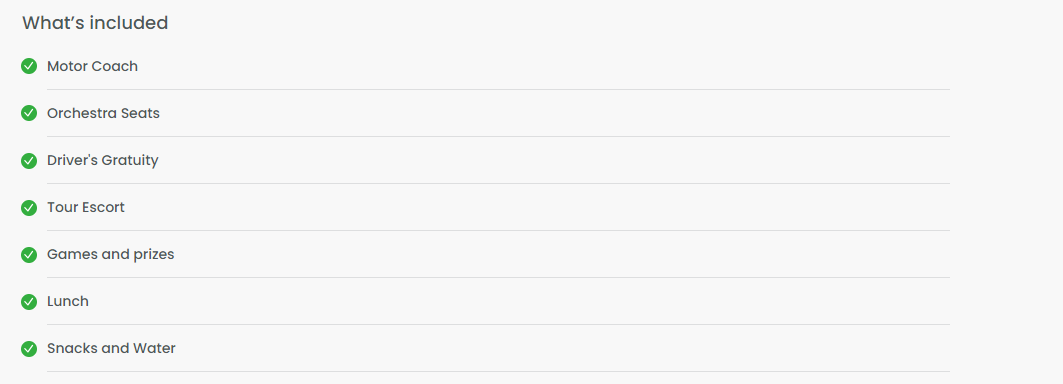Click the divider line beneath Tour Escort
Image resolution: width=1063 pixels, height=384 pixels.
498,231
